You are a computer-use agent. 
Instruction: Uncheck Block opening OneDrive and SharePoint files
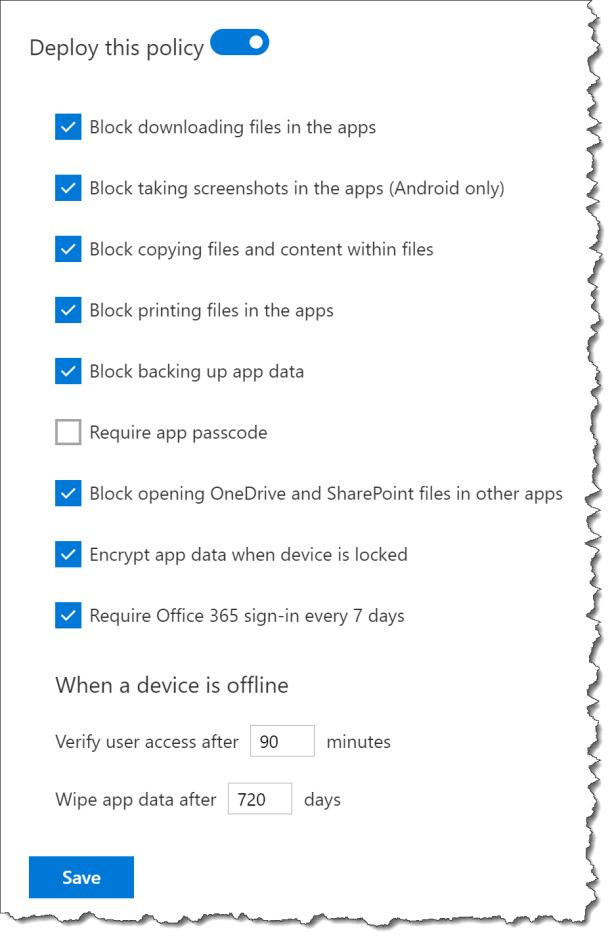(67, 493)
